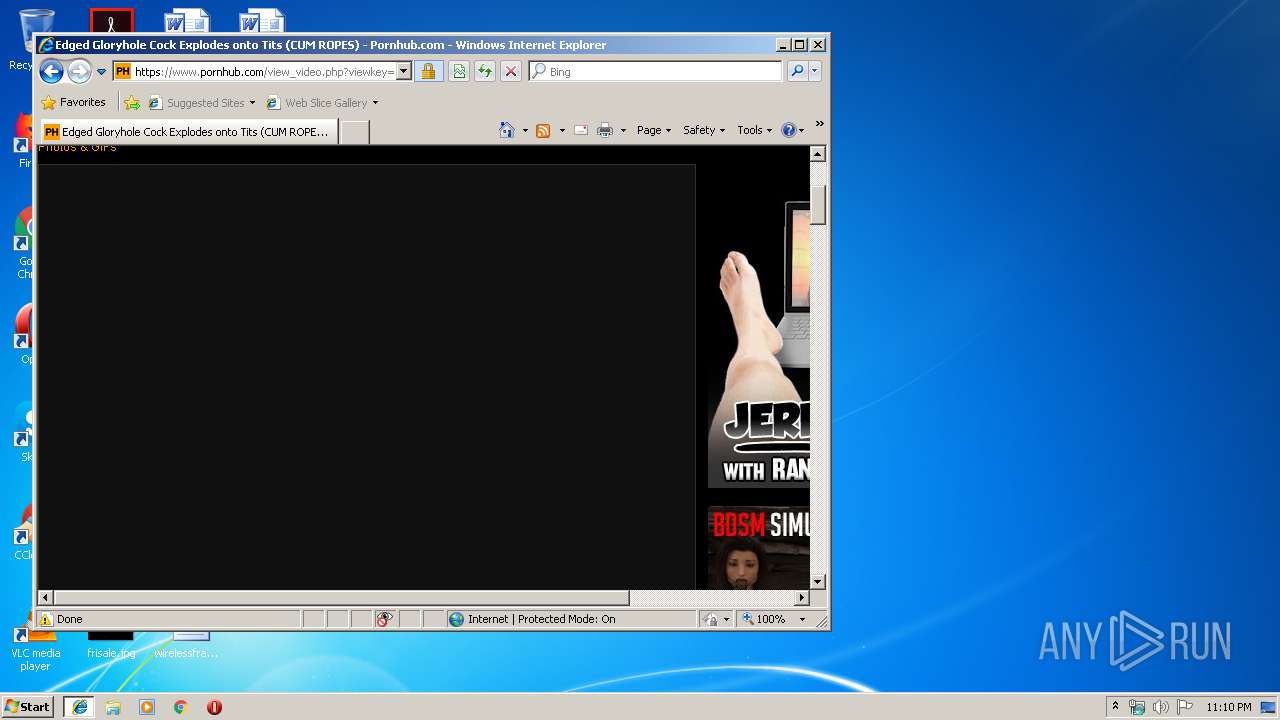Select the Adobe Reader desktop icon

(x=112, y=20)
